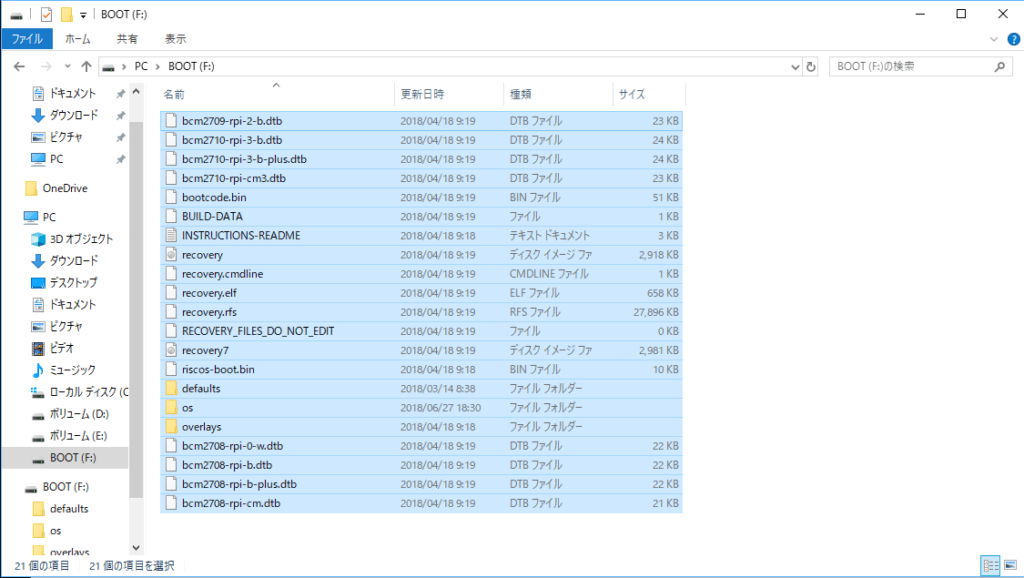Click the New Folder icon in title bar

tap(67, 14)
